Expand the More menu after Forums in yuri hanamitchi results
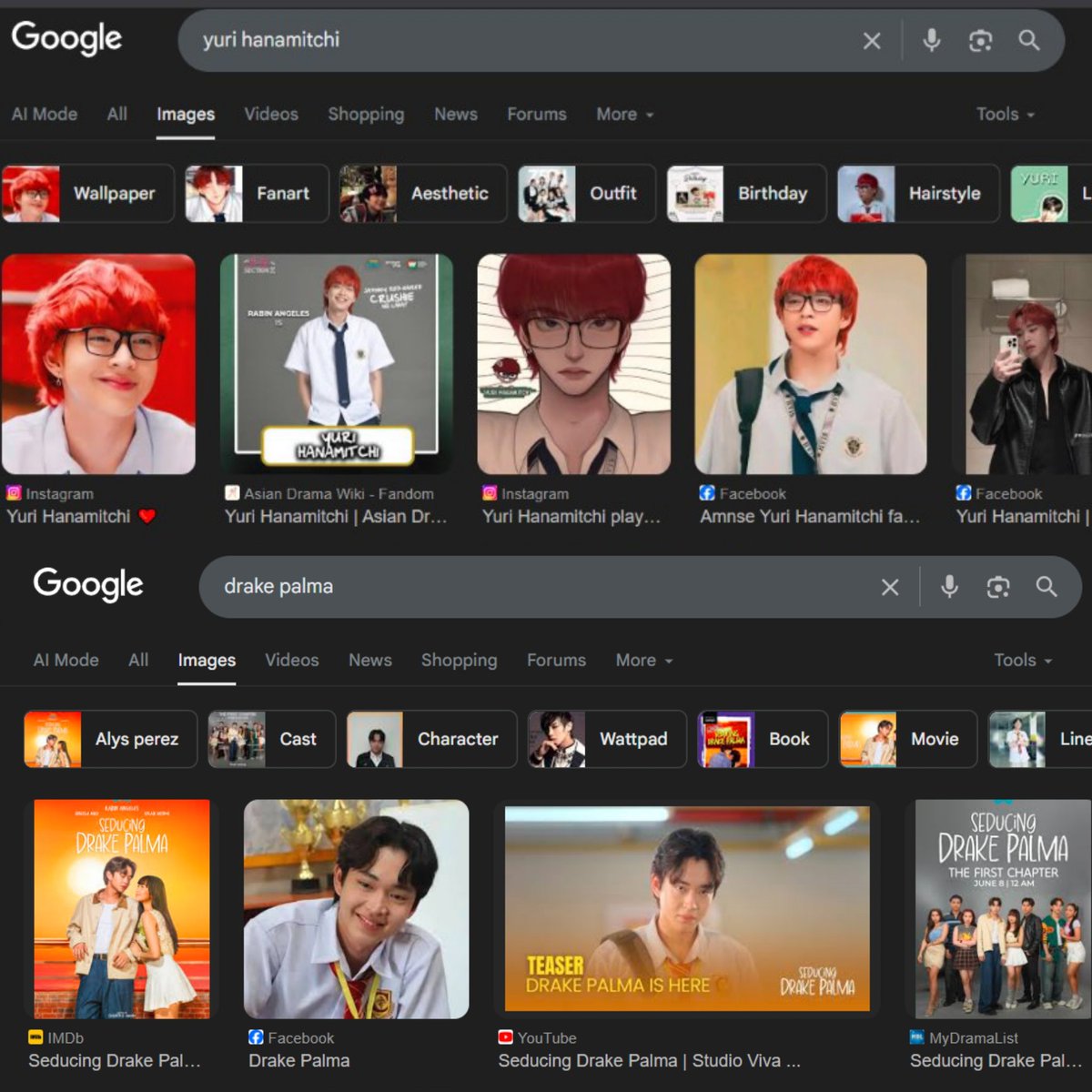Screen dimensions: 1092x1092 (x=625, y=115)
